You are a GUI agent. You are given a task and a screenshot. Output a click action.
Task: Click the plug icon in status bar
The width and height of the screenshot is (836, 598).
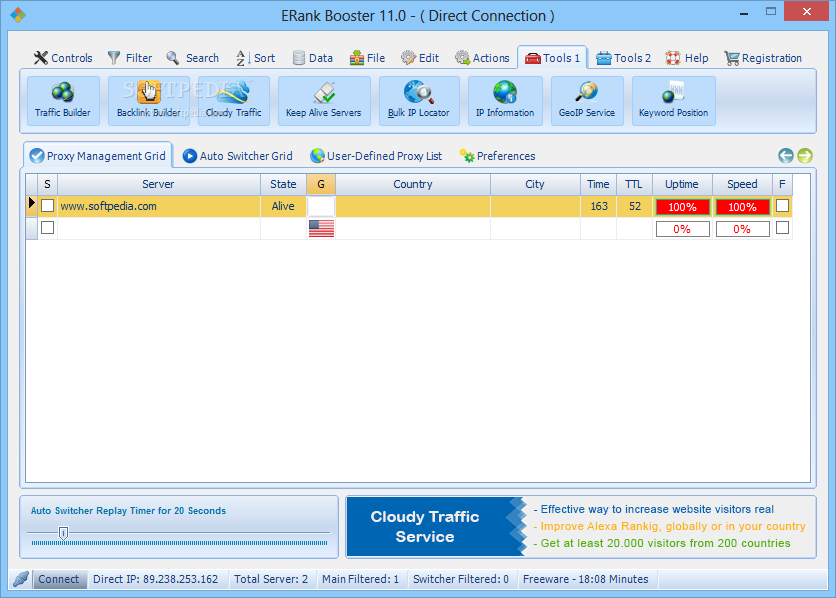coord(21,579)
